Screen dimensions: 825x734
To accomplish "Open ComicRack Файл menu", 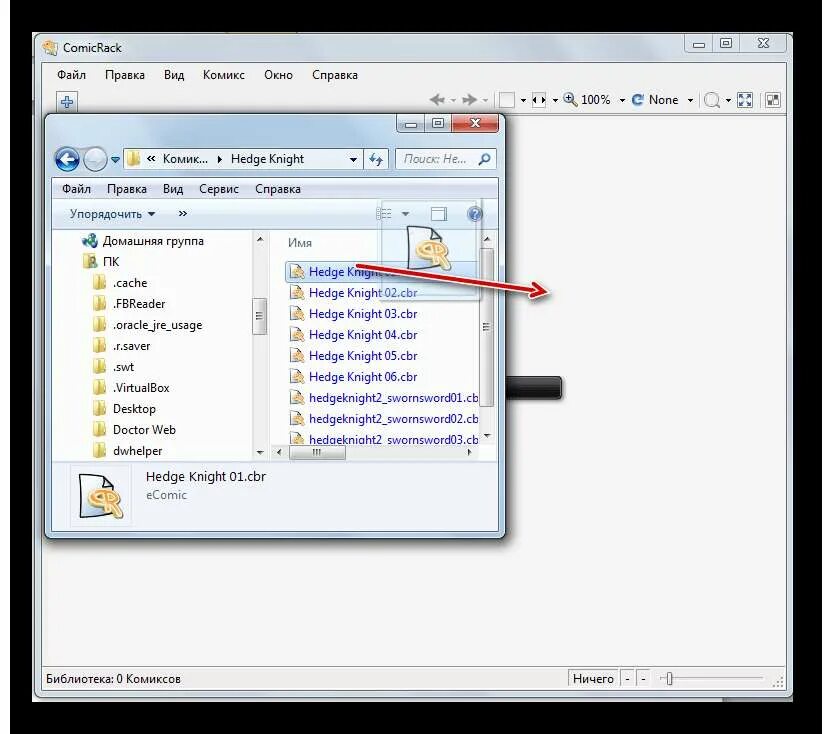I will [72, 75].
